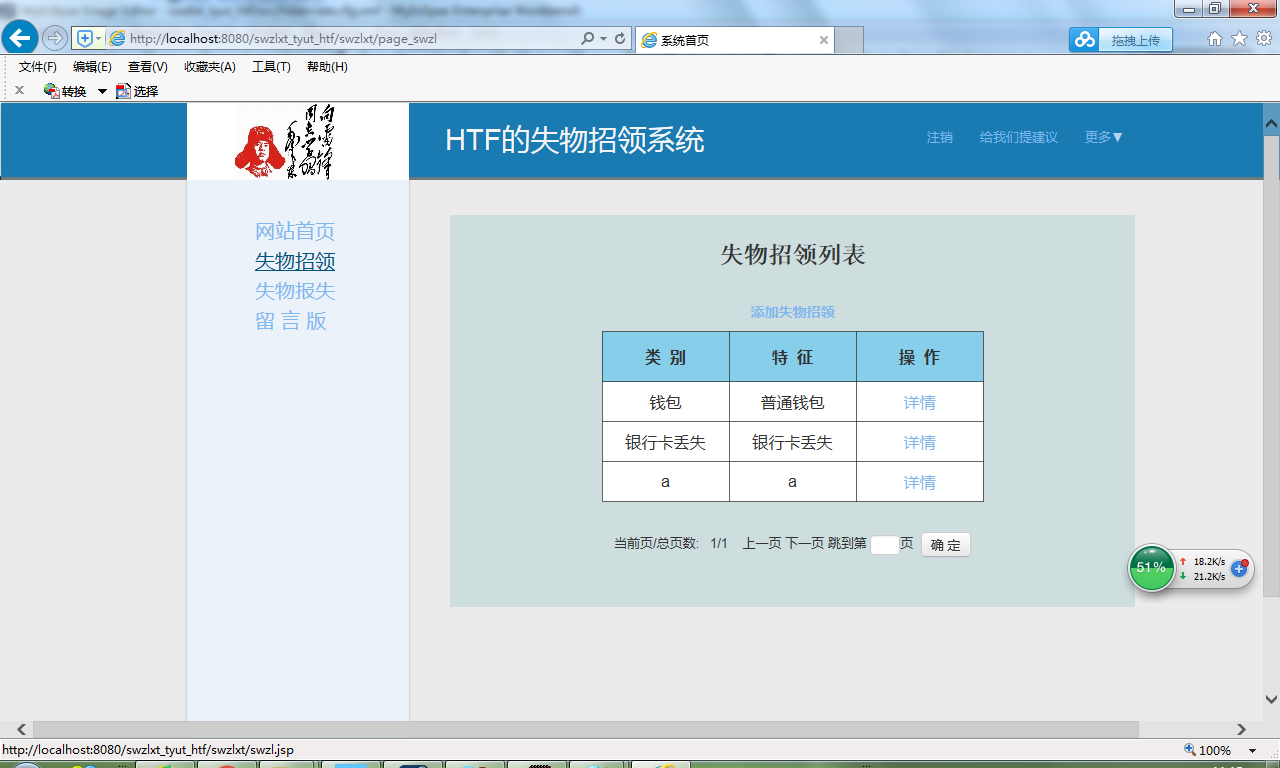This screenshot has height=768, width=1280.
Task: Go back with the browser back arrow
Action: 20,38
